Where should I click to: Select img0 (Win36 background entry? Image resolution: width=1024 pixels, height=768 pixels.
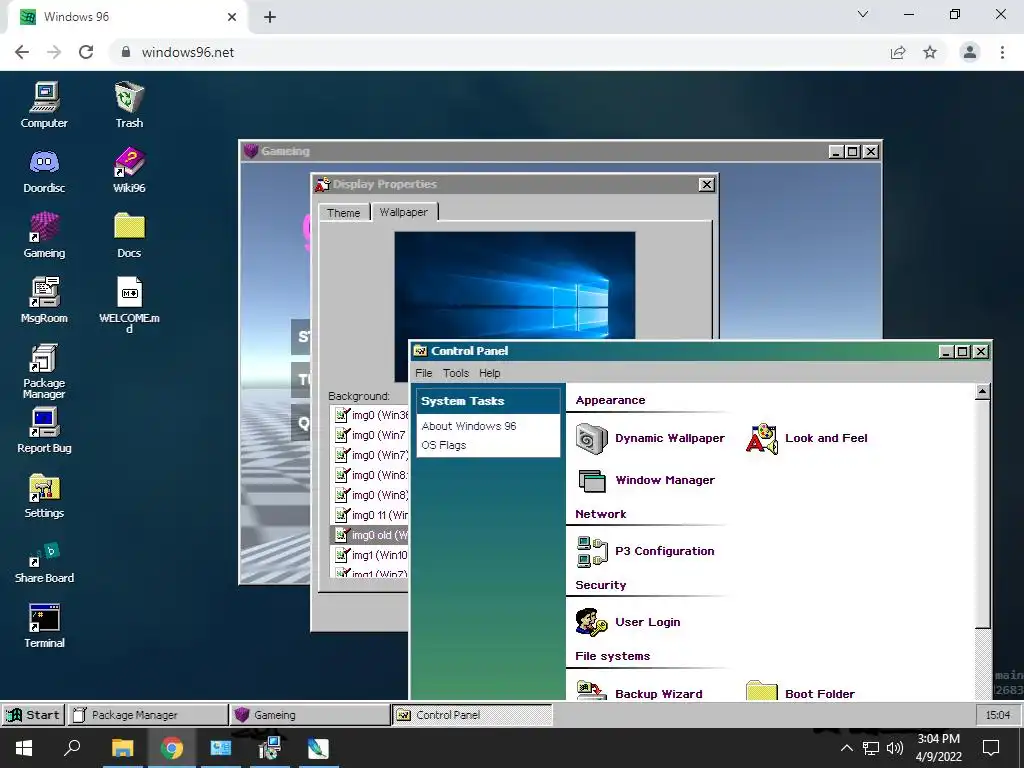coord(370,415)
